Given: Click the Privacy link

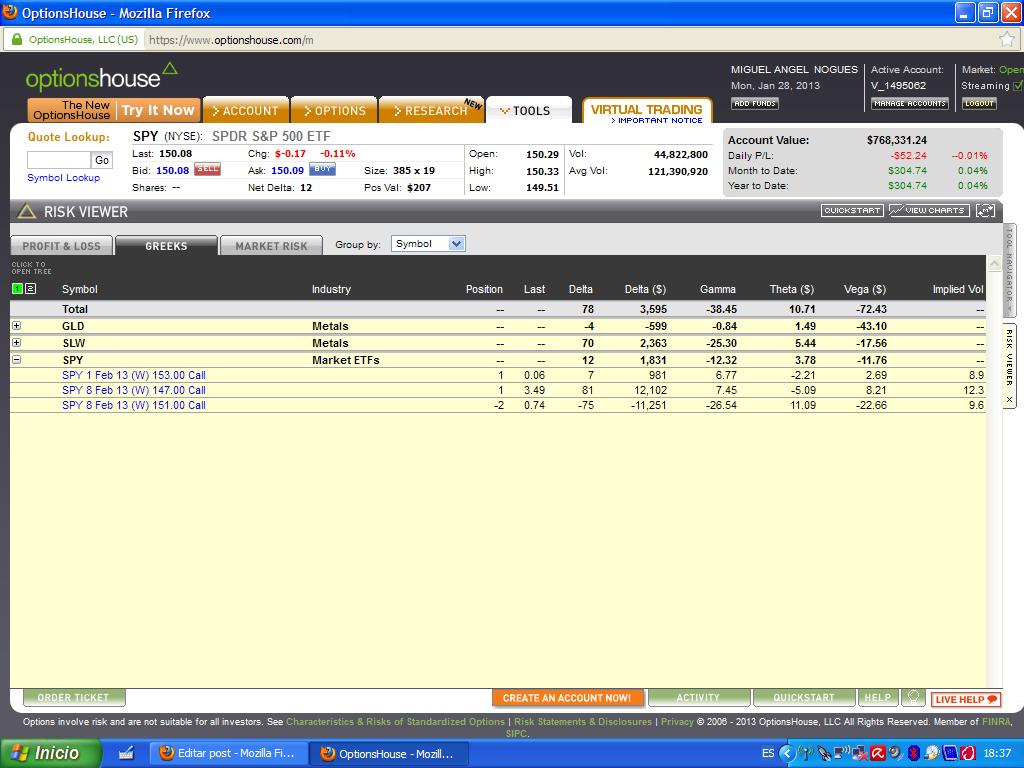Looking at the screenshot, I should (677, 722).
